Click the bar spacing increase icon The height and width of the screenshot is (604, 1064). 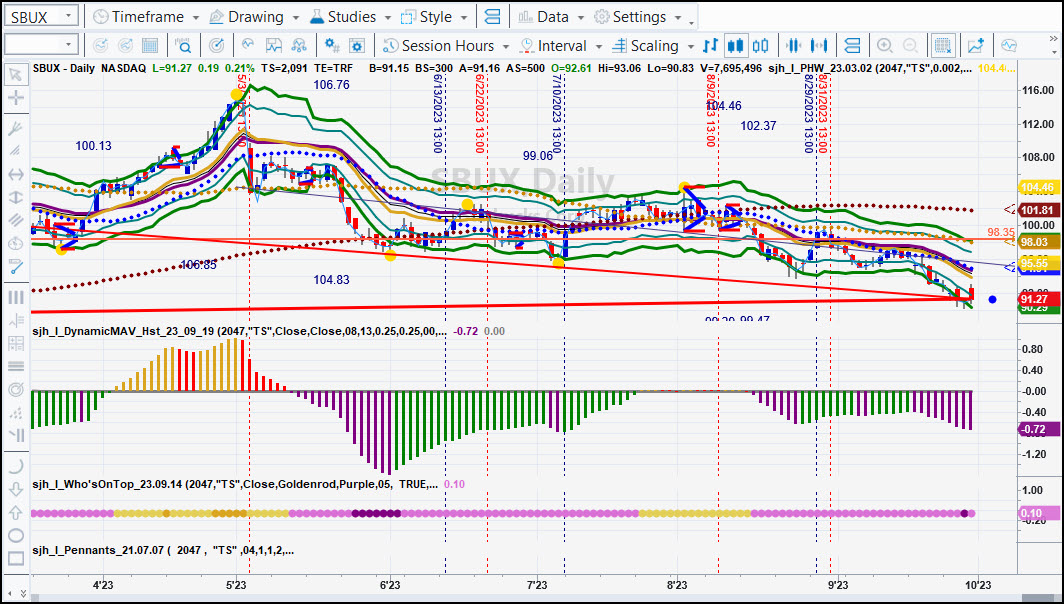(x=819, y=45)
